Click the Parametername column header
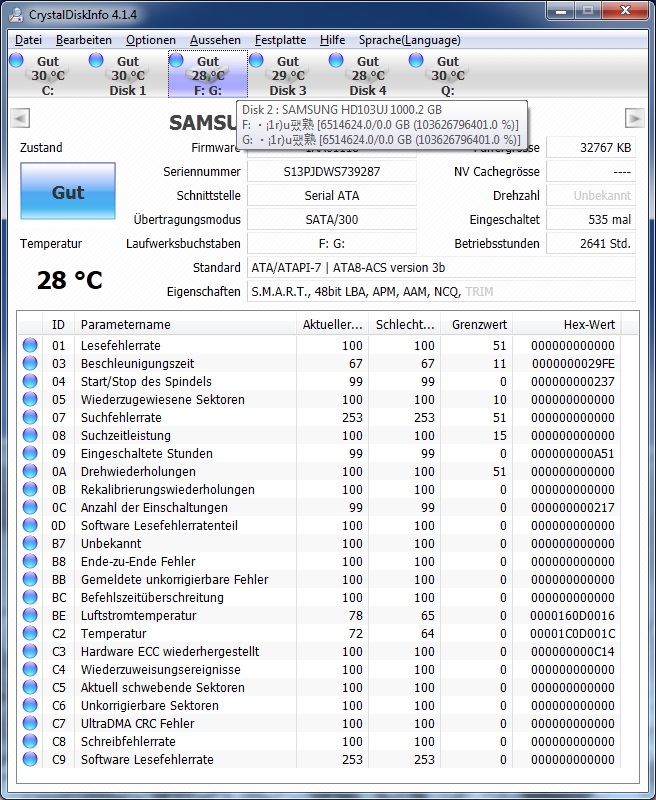Screen dimensions: 656x800 tap(185, 324)
